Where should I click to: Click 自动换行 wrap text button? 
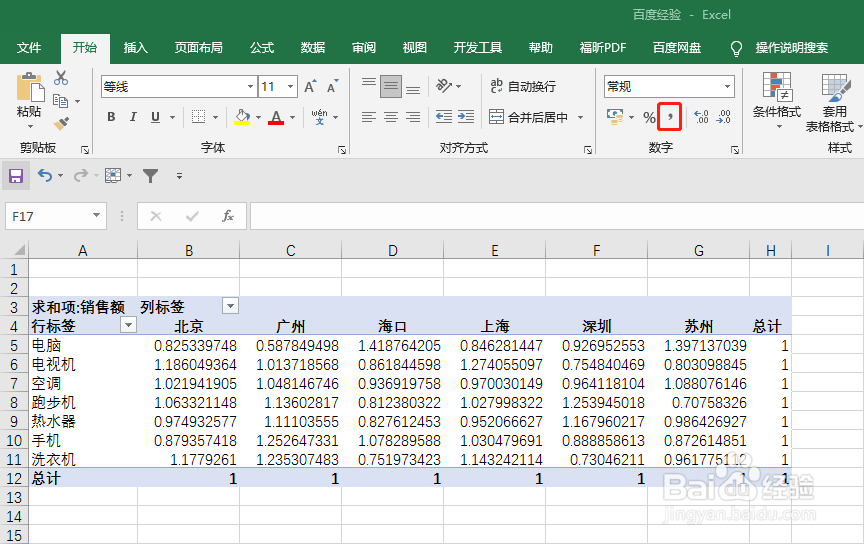pyautogui.click(x=523, y=86)
